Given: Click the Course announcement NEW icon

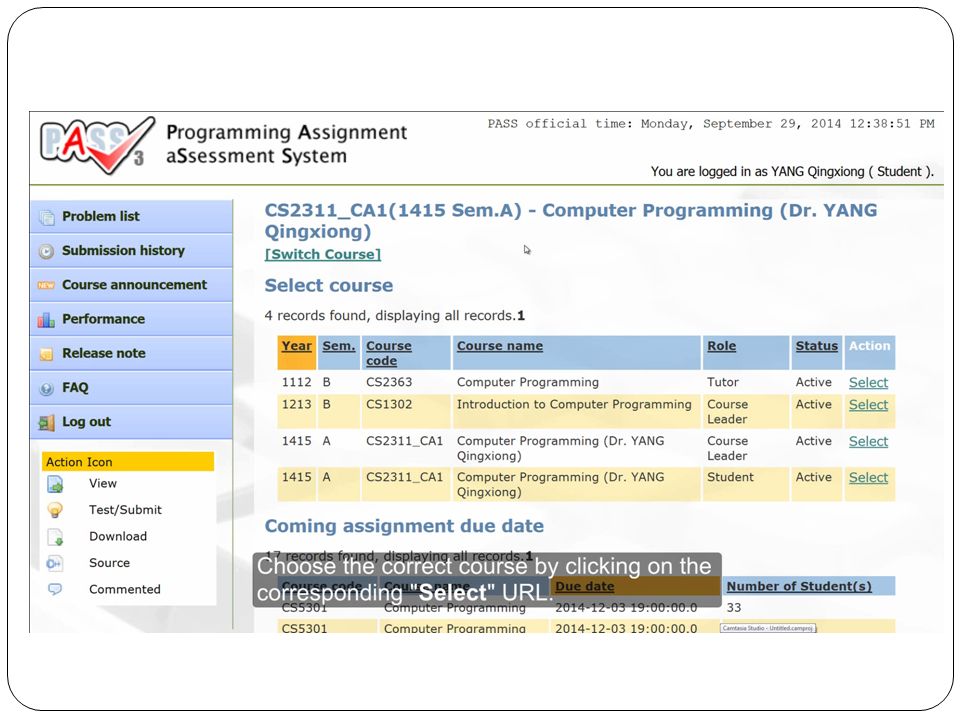Looking at the screenshot, I should [46, 285].
